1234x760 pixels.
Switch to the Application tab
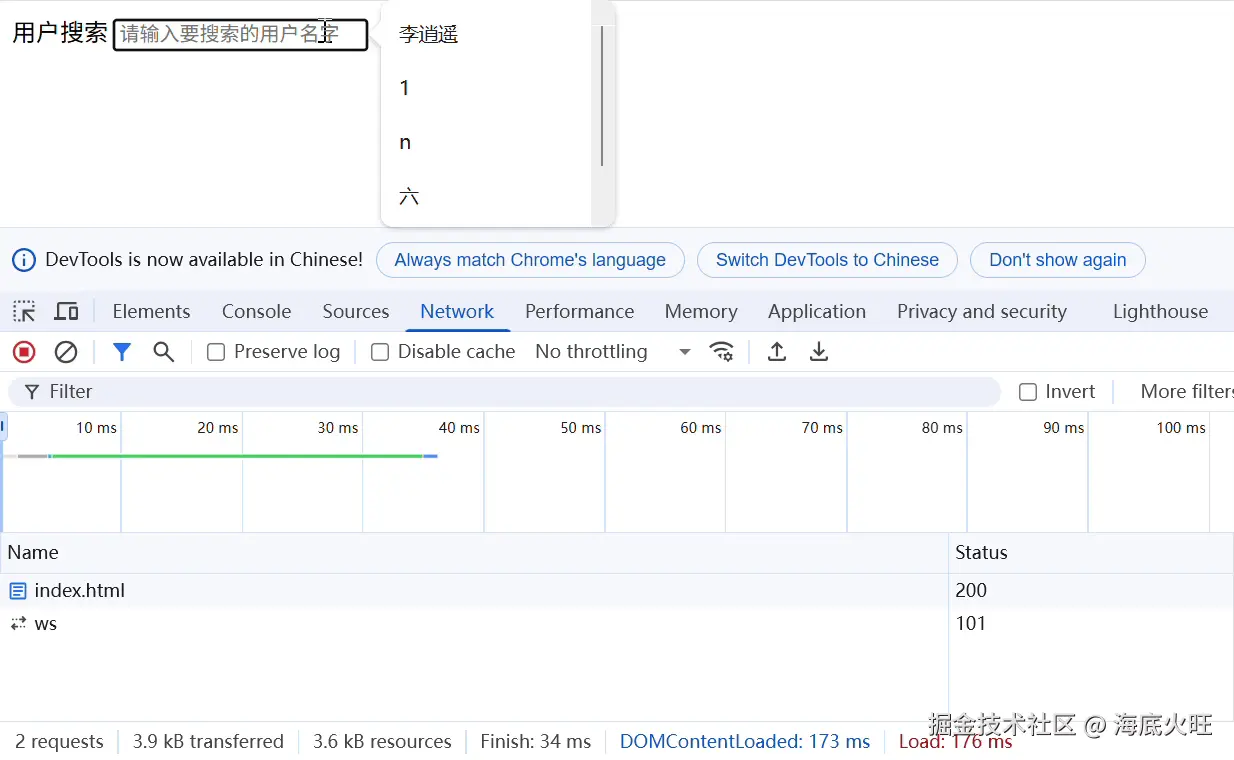click(817, 311)
